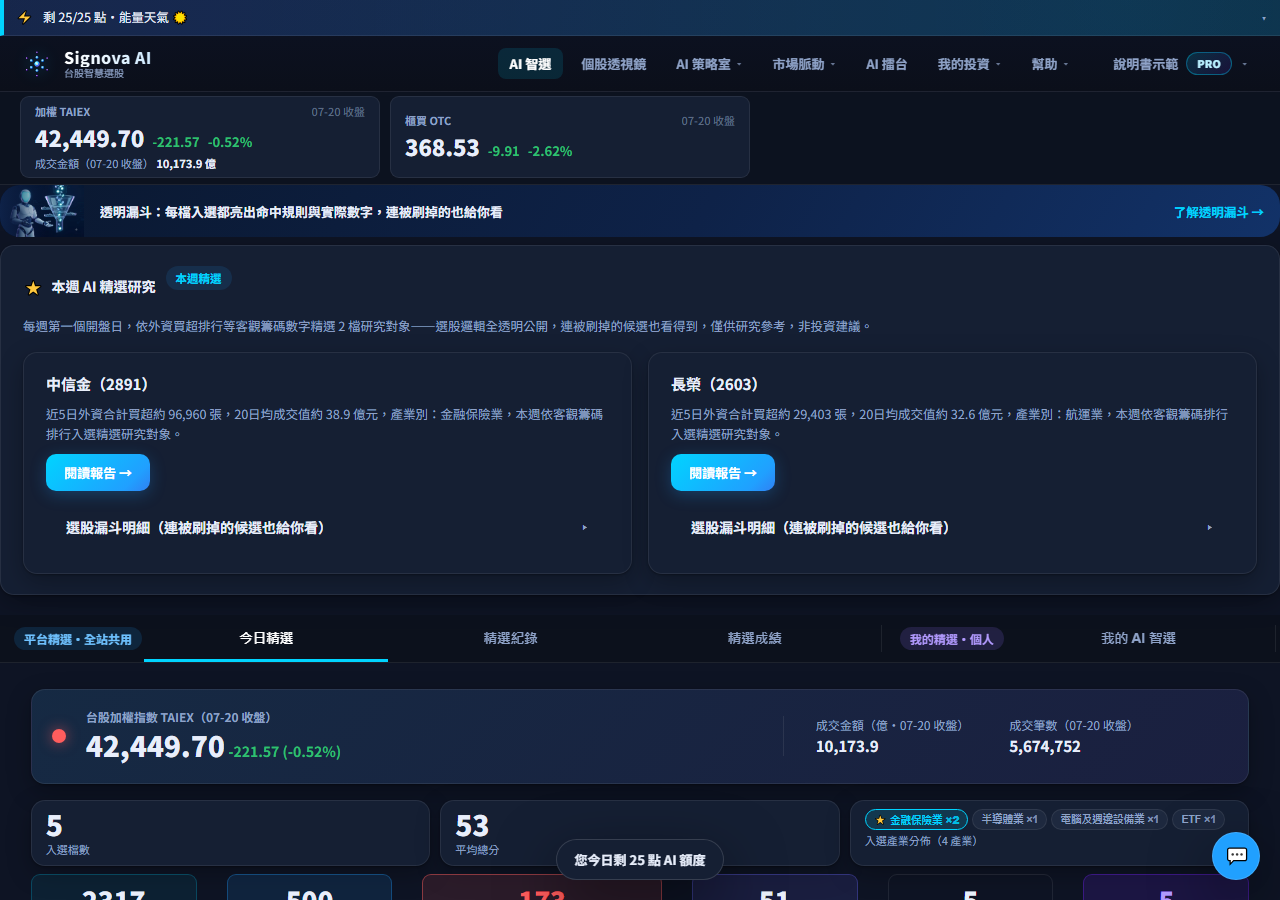Select the 金融保險業 ×2 industry chip
The width and height of the screenshot is (1280, 900).
(916, 820)
